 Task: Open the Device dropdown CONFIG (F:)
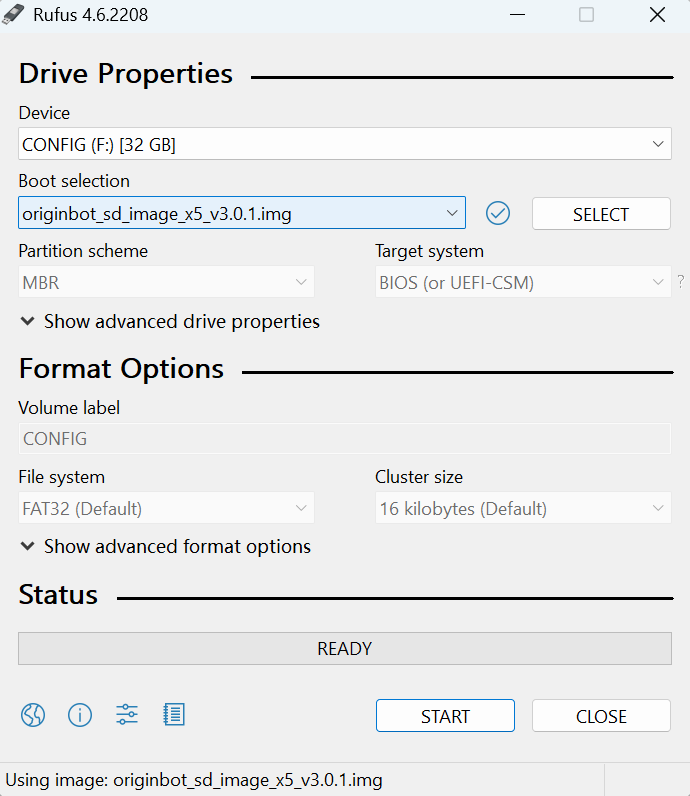[345, 144]
